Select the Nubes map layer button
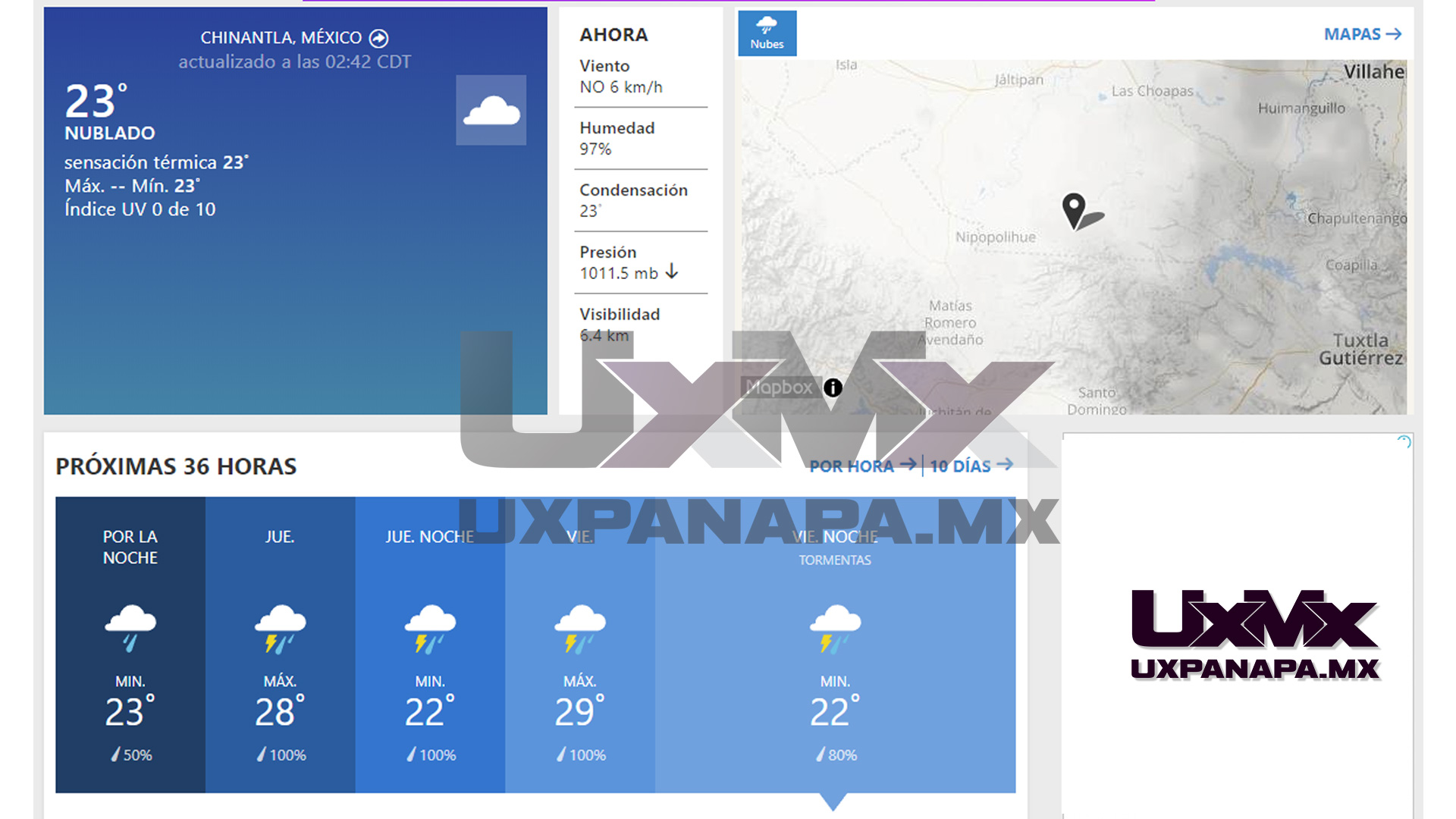Screen dimensions: 1456x819 [767, 33]
